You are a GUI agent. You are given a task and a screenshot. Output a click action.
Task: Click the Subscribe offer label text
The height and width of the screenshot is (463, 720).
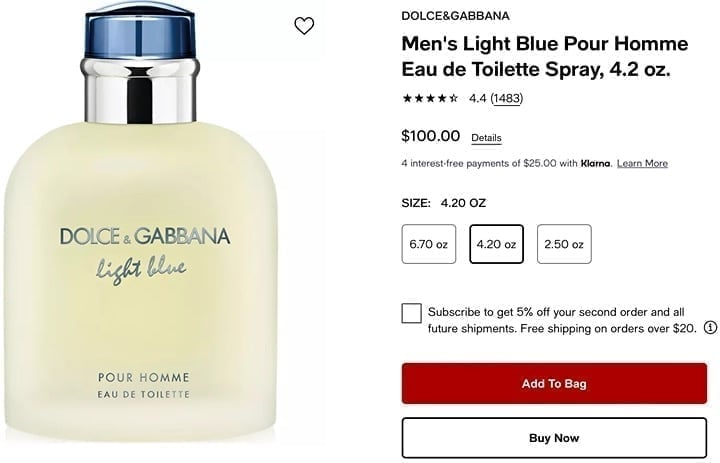pyautogui.click(x=562, y=320)
